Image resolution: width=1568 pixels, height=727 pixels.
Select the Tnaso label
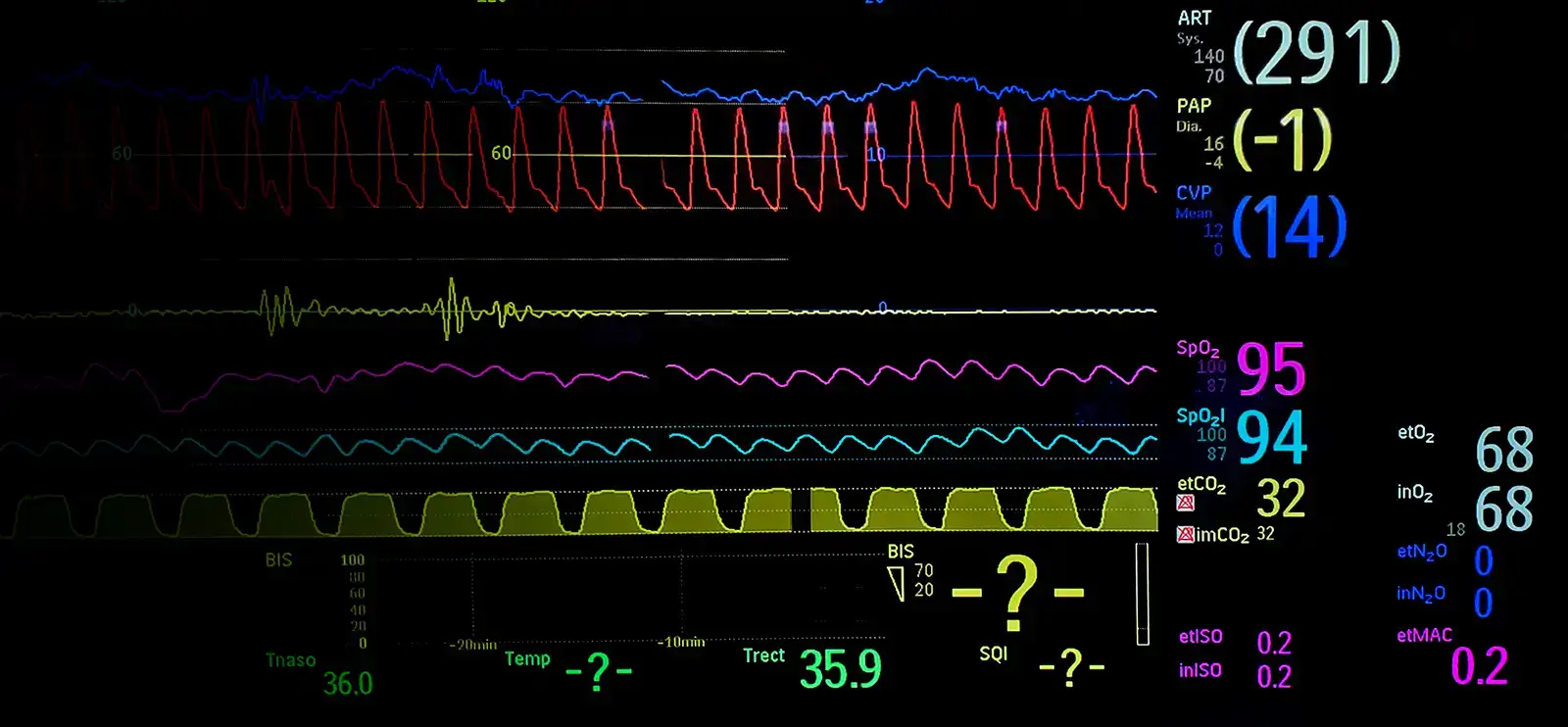291,660
